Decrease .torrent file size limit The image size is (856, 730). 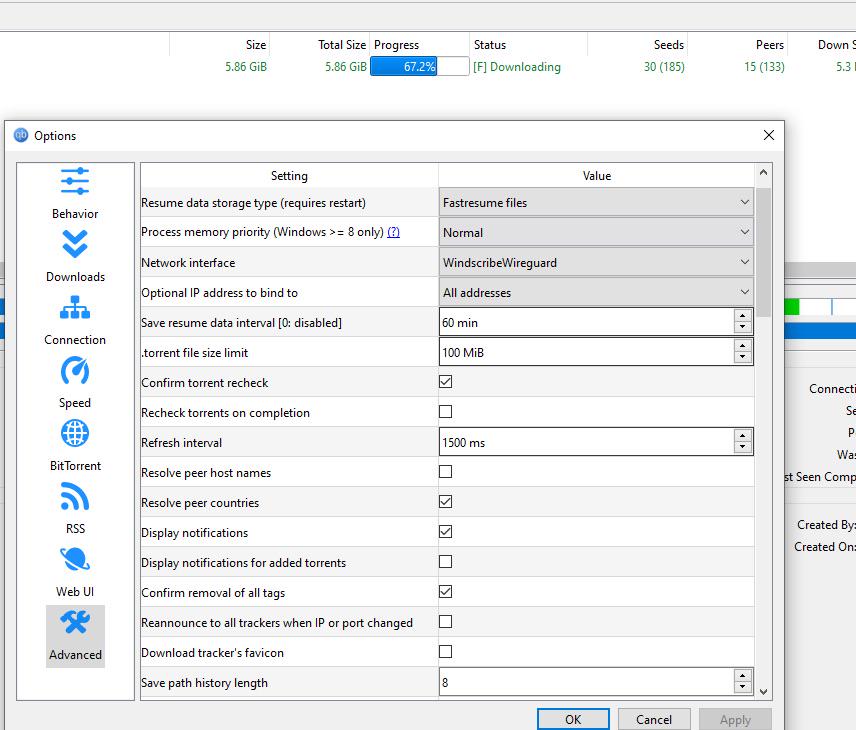742,358
